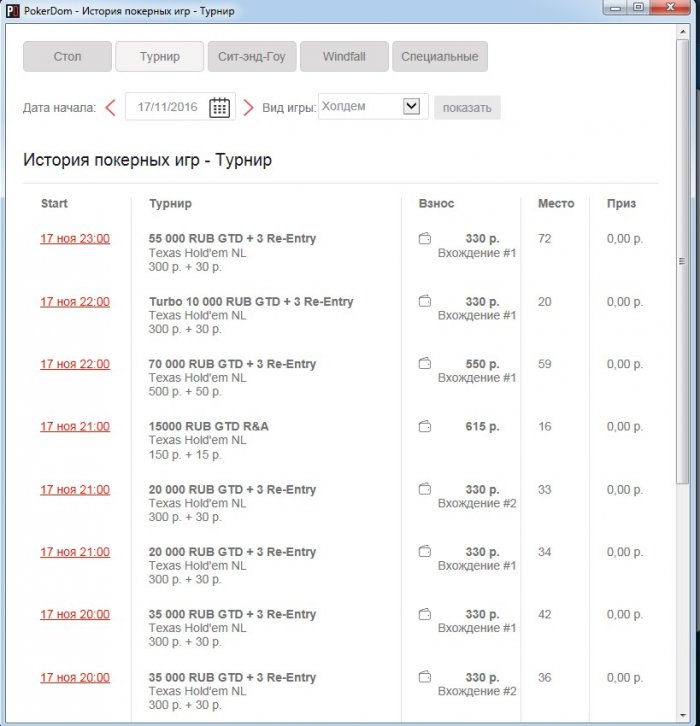Click the 500 р. + 50 р. fee text

click(185, 392)
